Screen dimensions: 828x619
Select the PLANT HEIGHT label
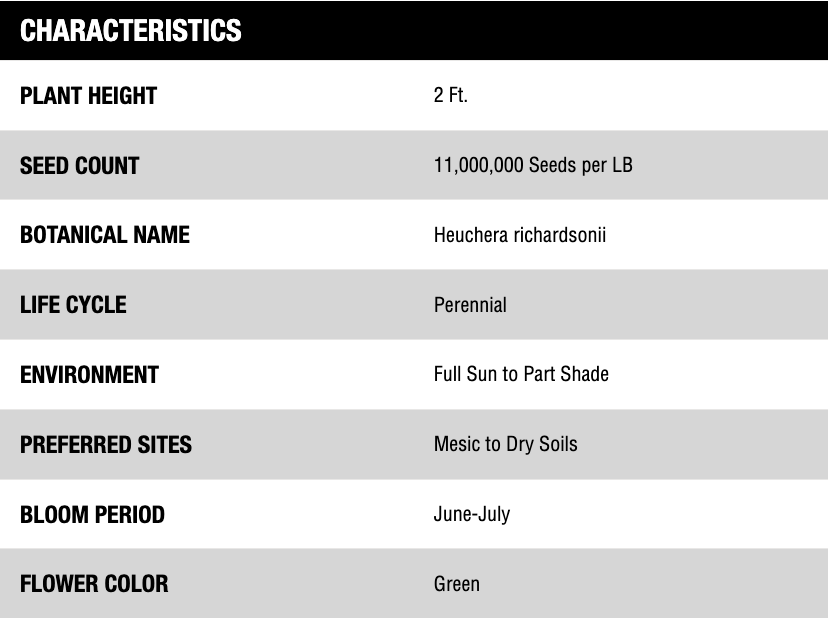pos(88,96)
